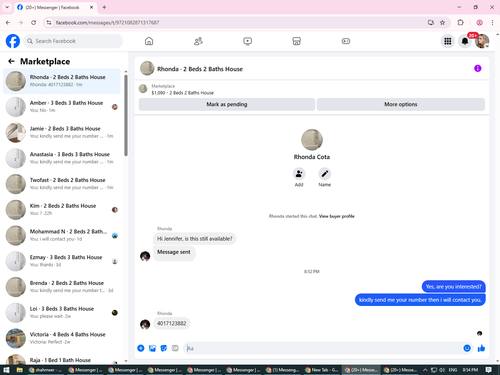The height and width of the screenshot is (375, 500).
Task: Select the Messenger | Facebook browser tab
Action: 56,7
